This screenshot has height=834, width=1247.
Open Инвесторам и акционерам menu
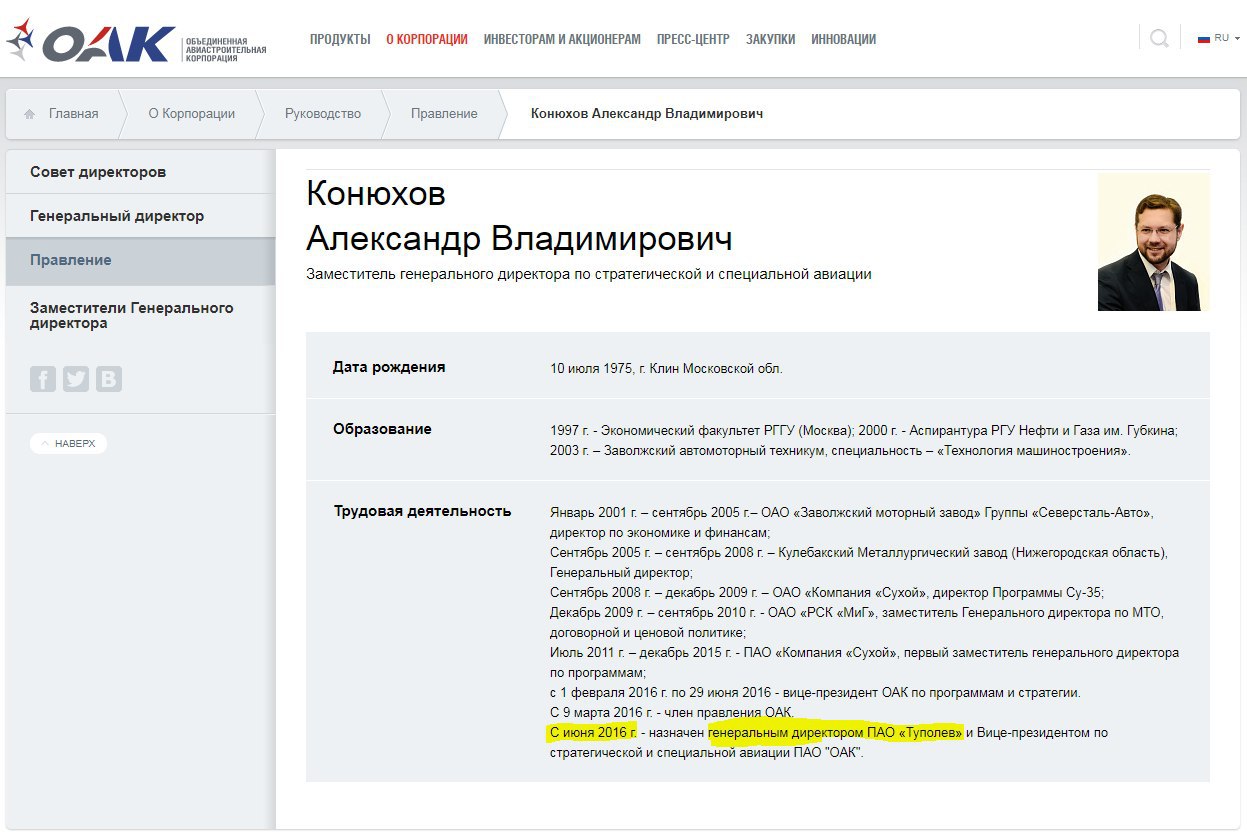562,40
